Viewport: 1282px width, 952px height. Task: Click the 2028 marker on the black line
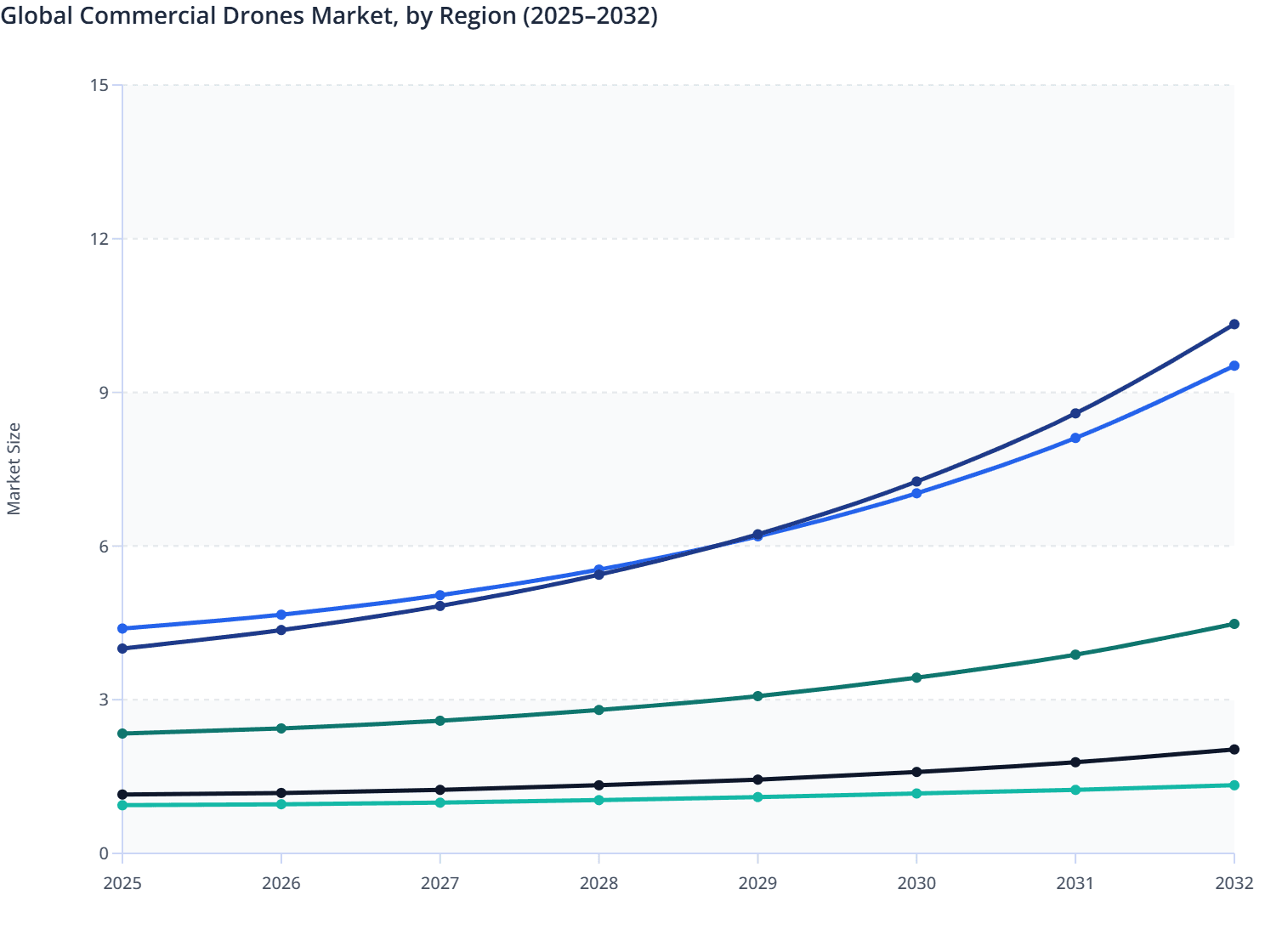pyautogui.click(x=599, y=784)
